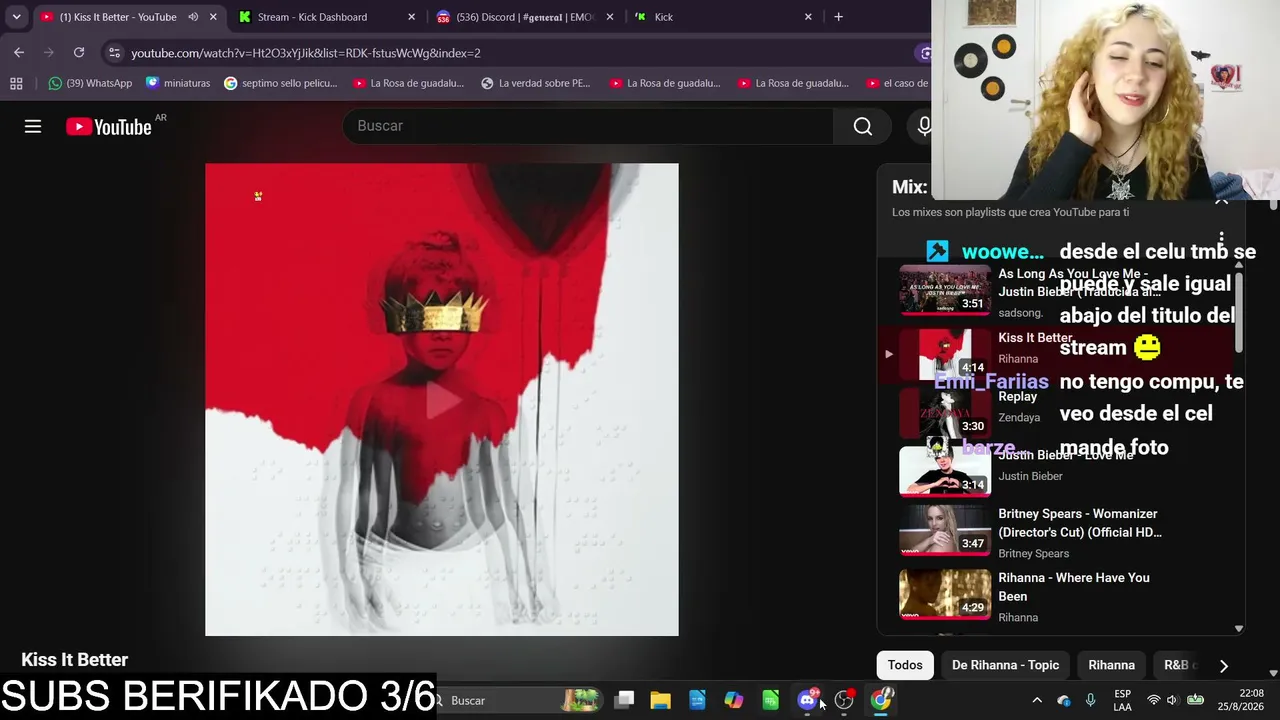The width and height of the screenshot is (1280, 720).
Task: Open the OneDrive cloud tray icon
Action: 1063,700
